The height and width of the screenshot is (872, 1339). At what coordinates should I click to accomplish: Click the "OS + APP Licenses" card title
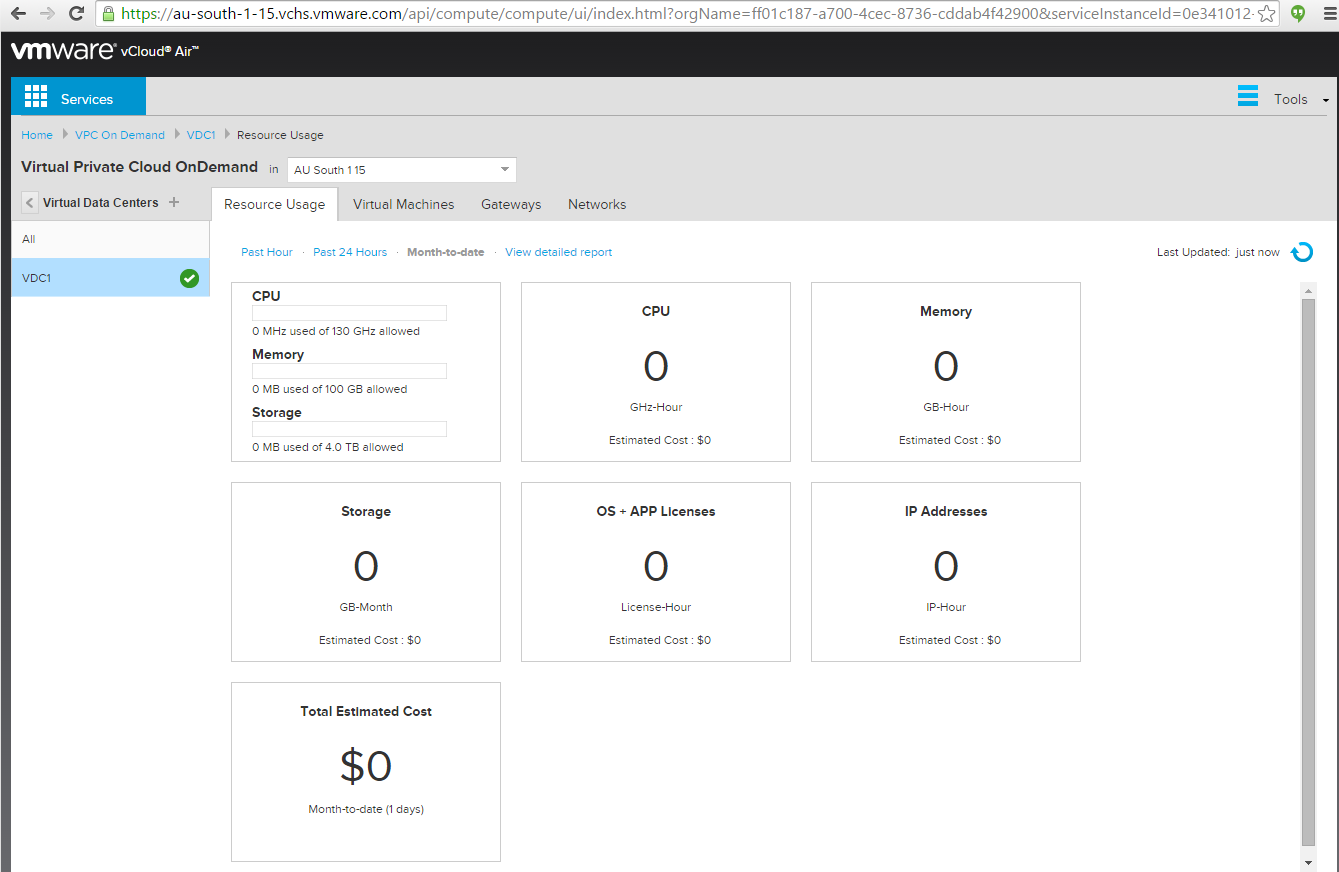pyautogui.click(x=656, y=511)
